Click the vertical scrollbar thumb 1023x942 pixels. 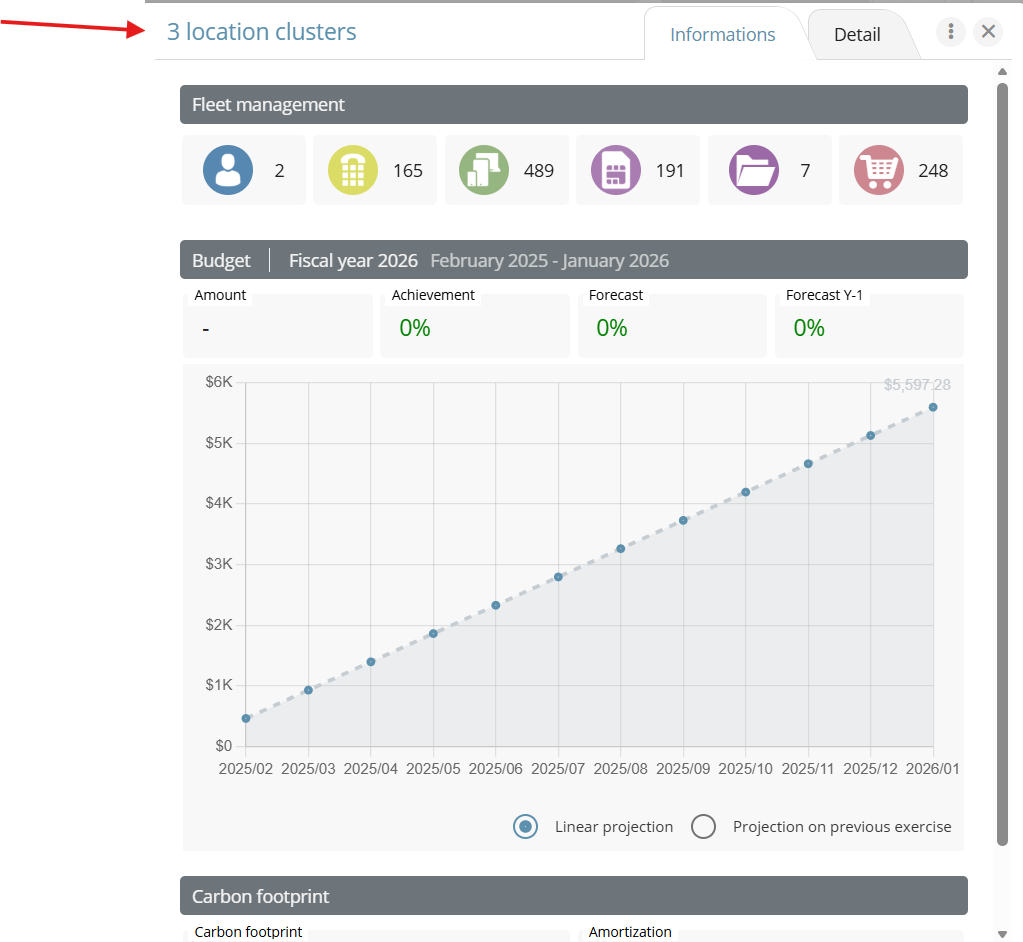pyautogui.click(x=1002, y=460)
